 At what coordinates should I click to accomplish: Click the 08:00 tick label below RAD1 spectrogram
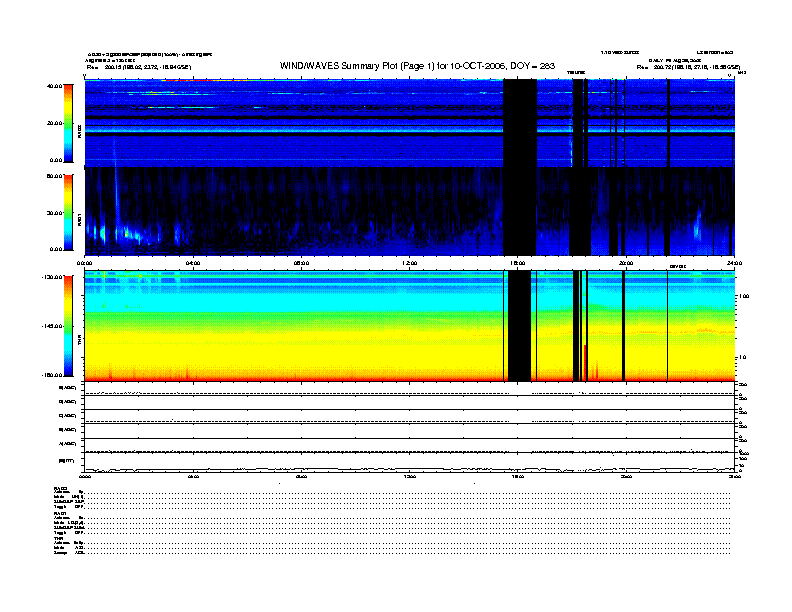(301, 263)
